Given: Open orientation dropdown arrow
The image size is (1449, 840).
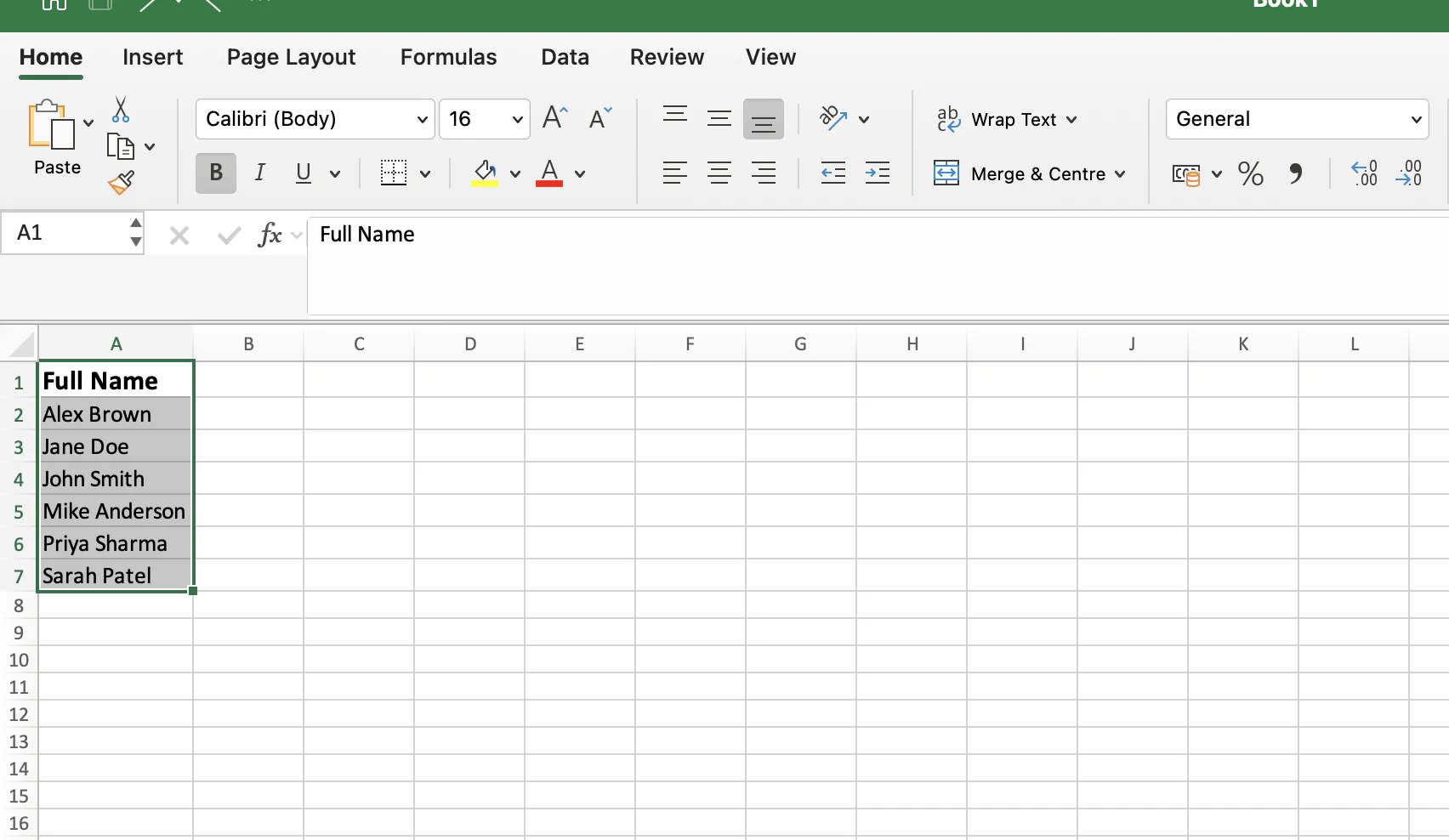Looking at the screenshot, I should [x=864, y=120].
